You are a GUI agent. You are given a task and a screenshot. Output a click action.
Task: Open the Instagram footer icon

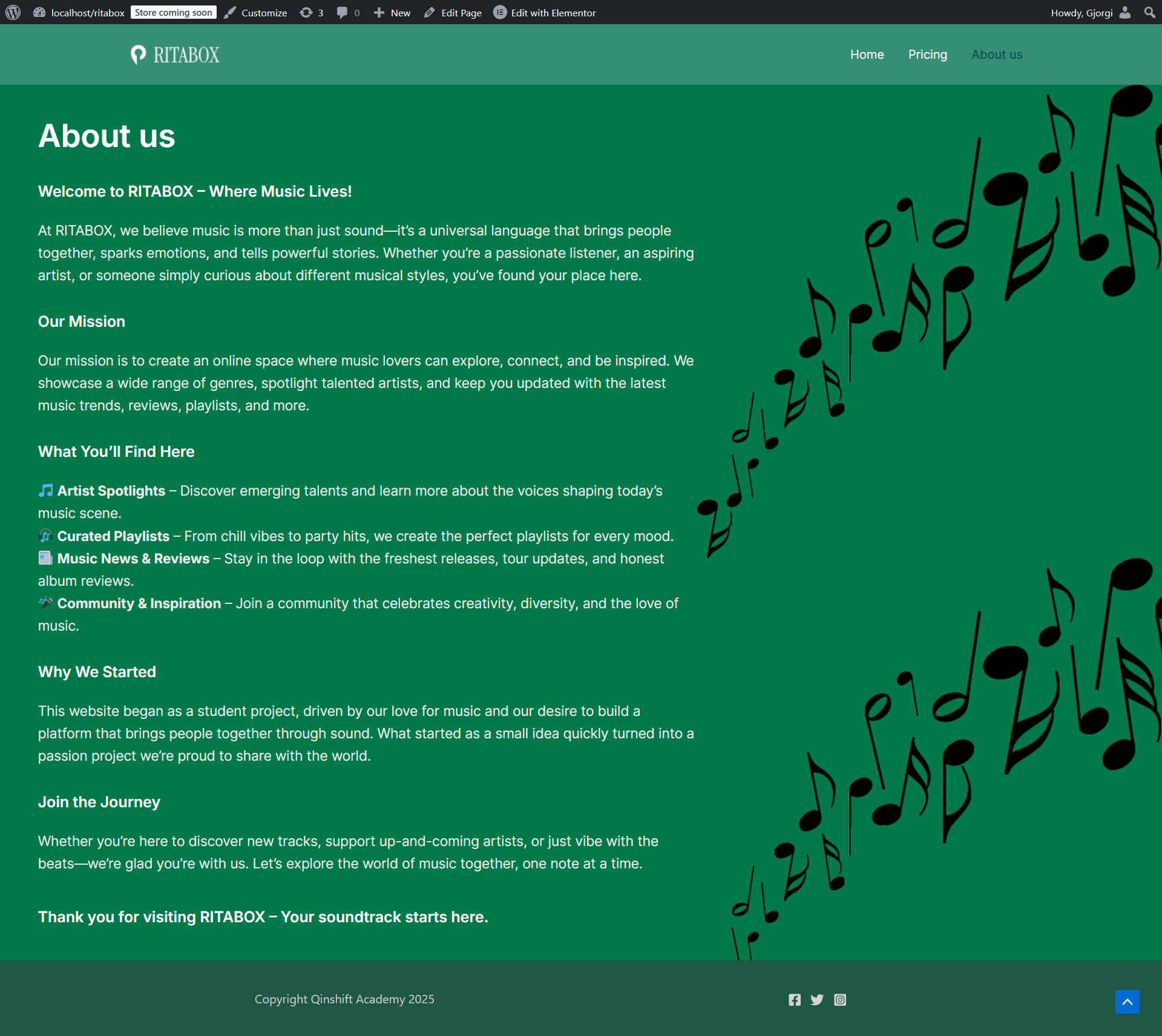pos(840,1000)
